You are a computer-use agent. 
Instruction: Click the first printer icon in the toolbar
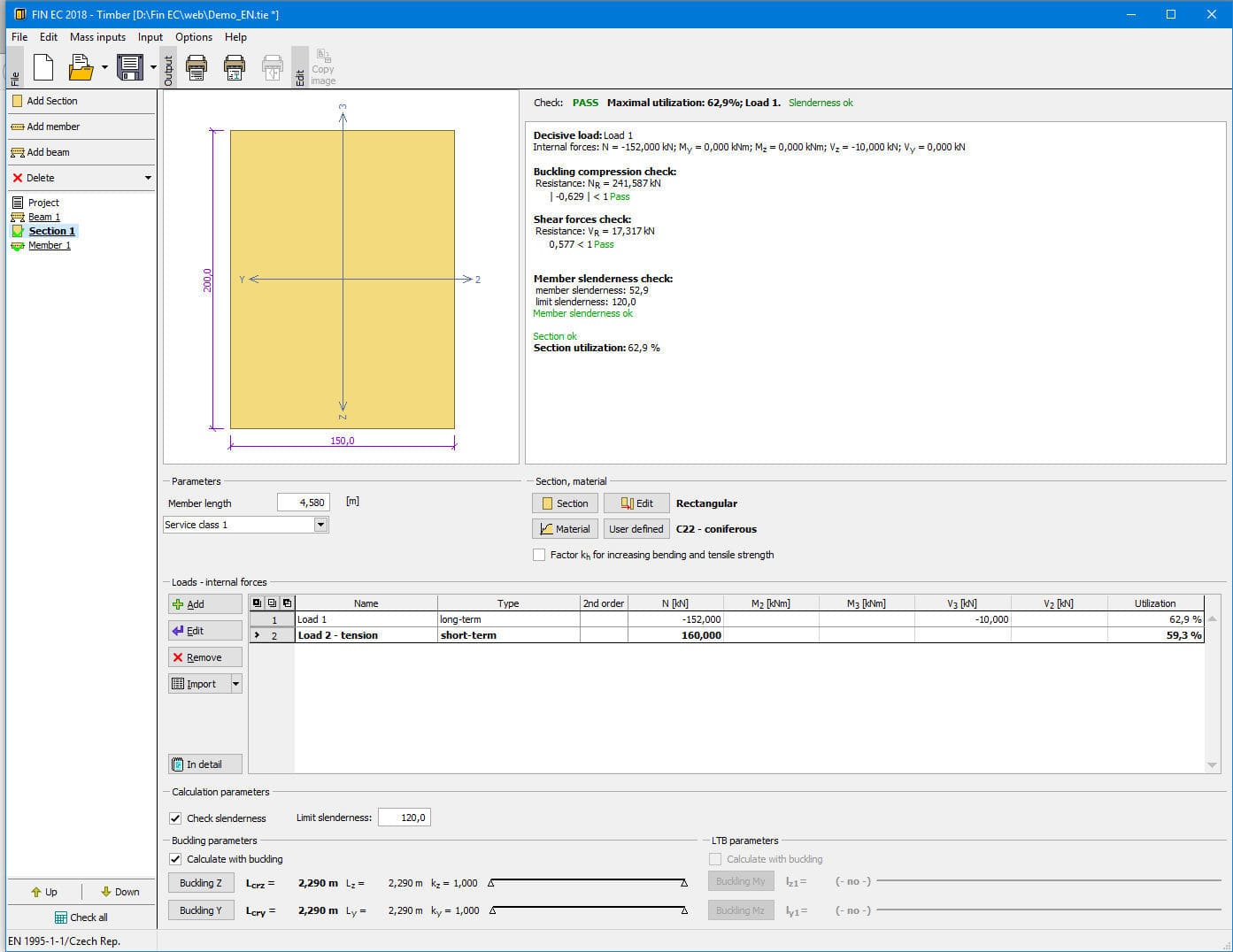click(x=197, y=66)
